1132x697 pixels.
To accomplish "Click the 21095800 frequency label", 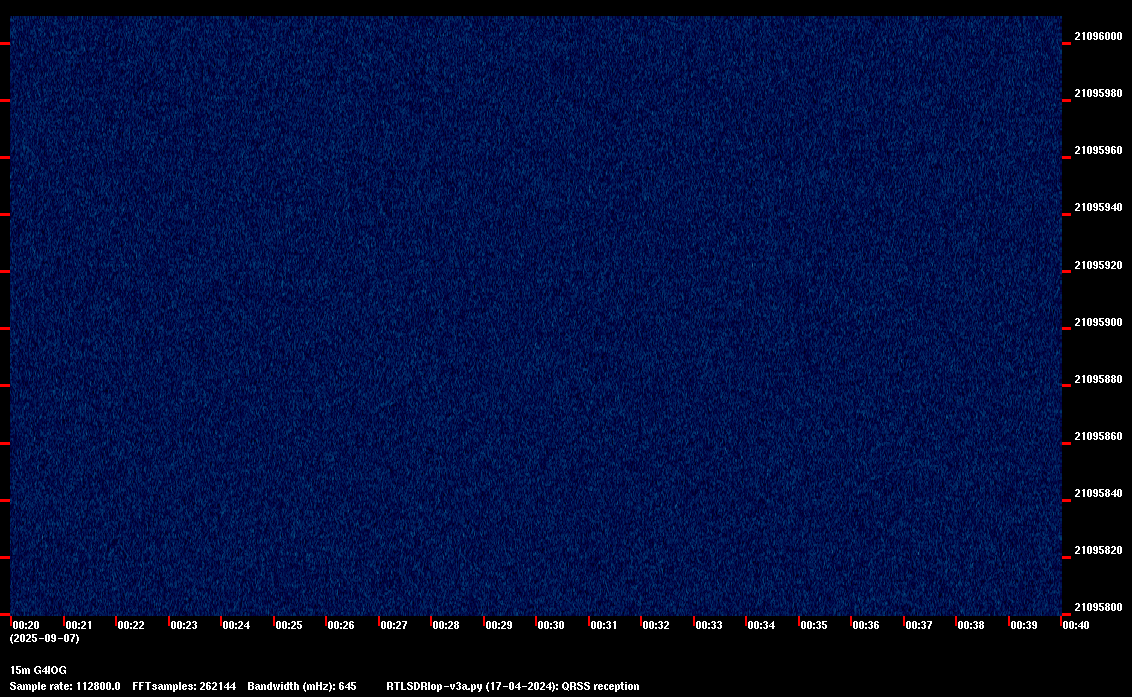I will pyautogui.click(x=1098, y=607).
